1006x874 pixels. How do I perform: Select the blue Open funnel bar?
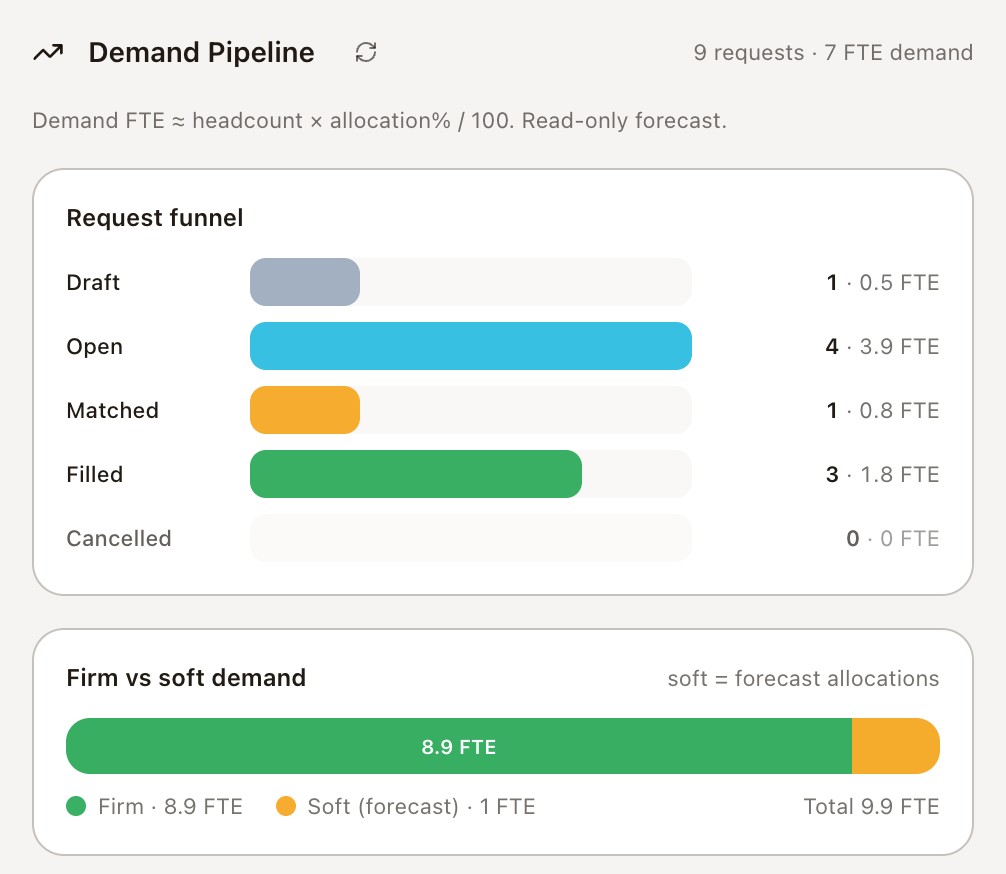[x=471, y=347]
